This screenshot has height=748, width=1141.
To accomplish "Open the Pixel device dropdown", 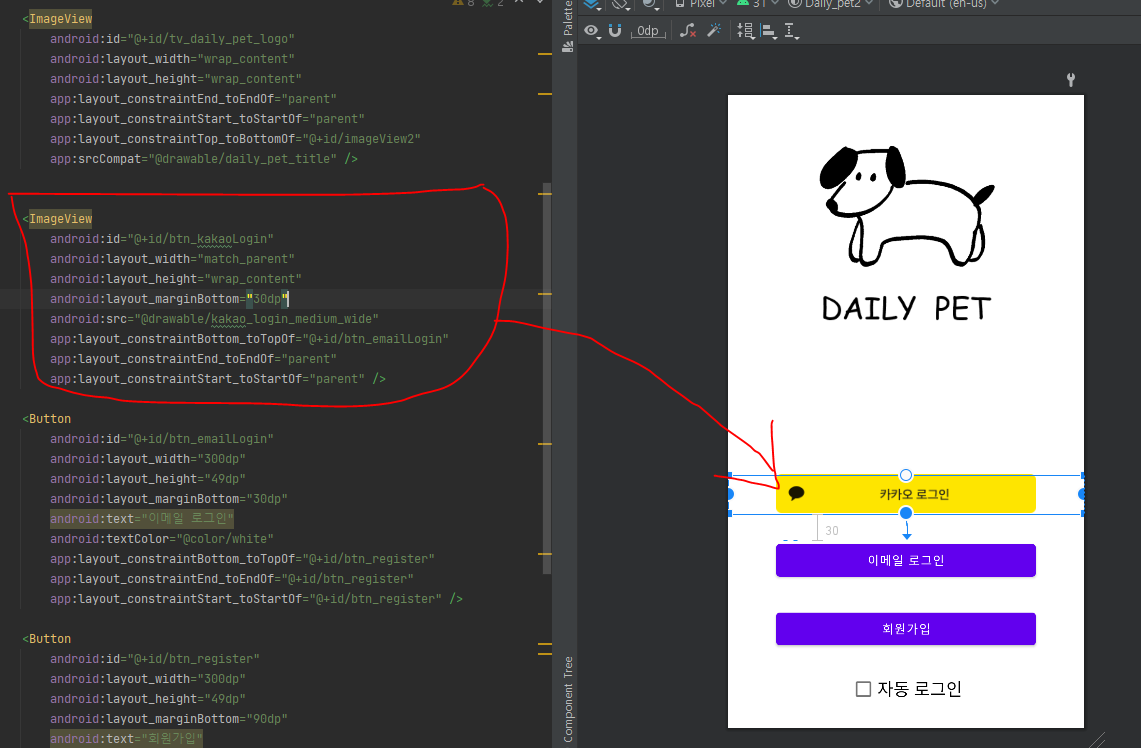I will 701,4.
